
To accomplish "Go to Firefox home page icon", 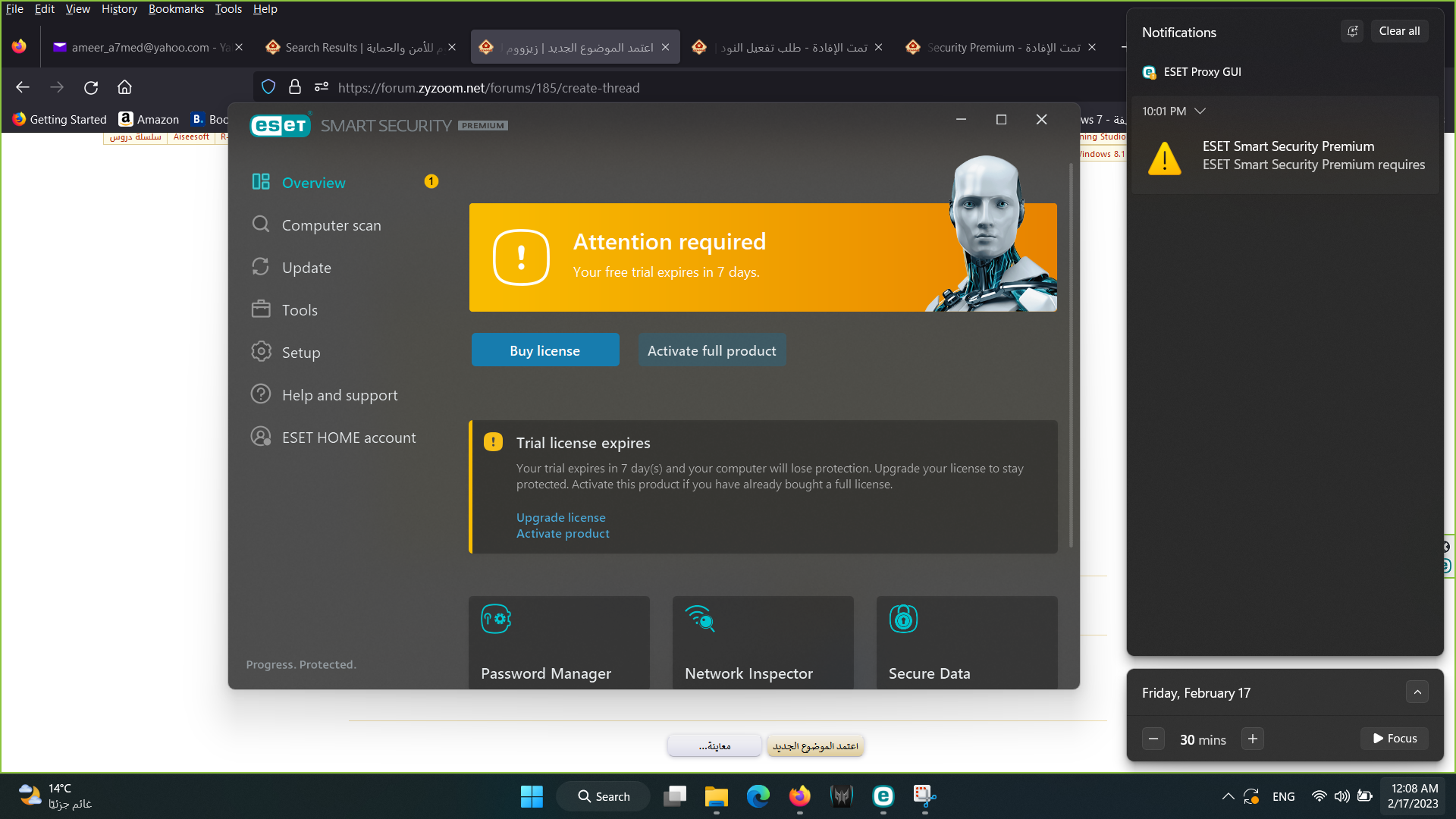I will [124, 88].
